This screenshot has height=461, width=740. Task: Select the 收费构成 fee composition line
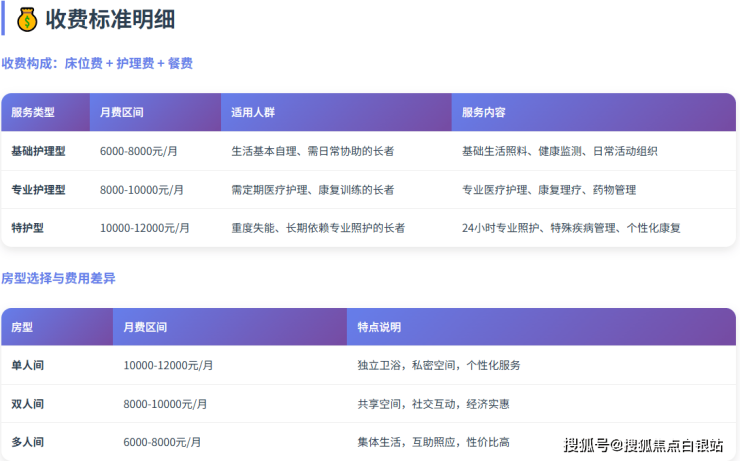(97, 63)
